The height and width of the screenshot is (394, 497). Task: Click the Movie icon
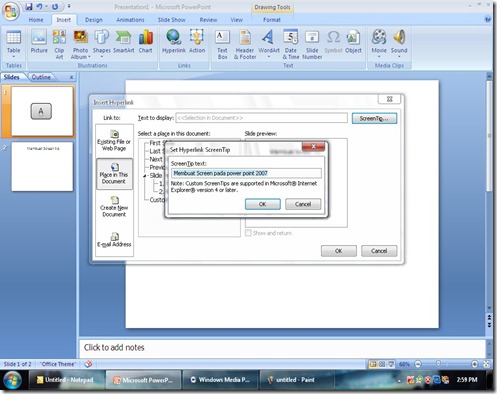tap(379, 37)
